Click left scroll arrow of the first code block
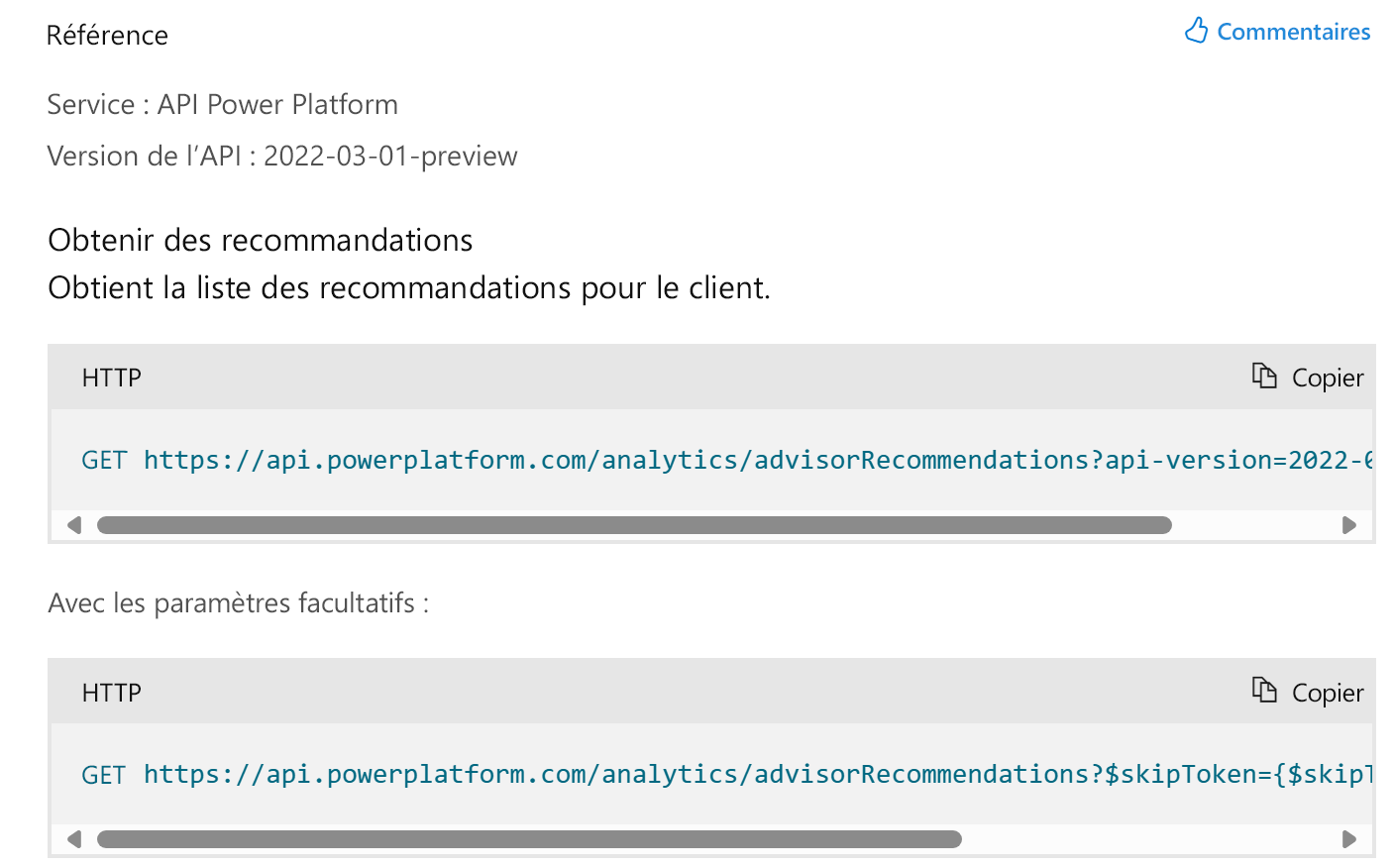Viewport: 1394px width, 868px height. click(74, 525)
